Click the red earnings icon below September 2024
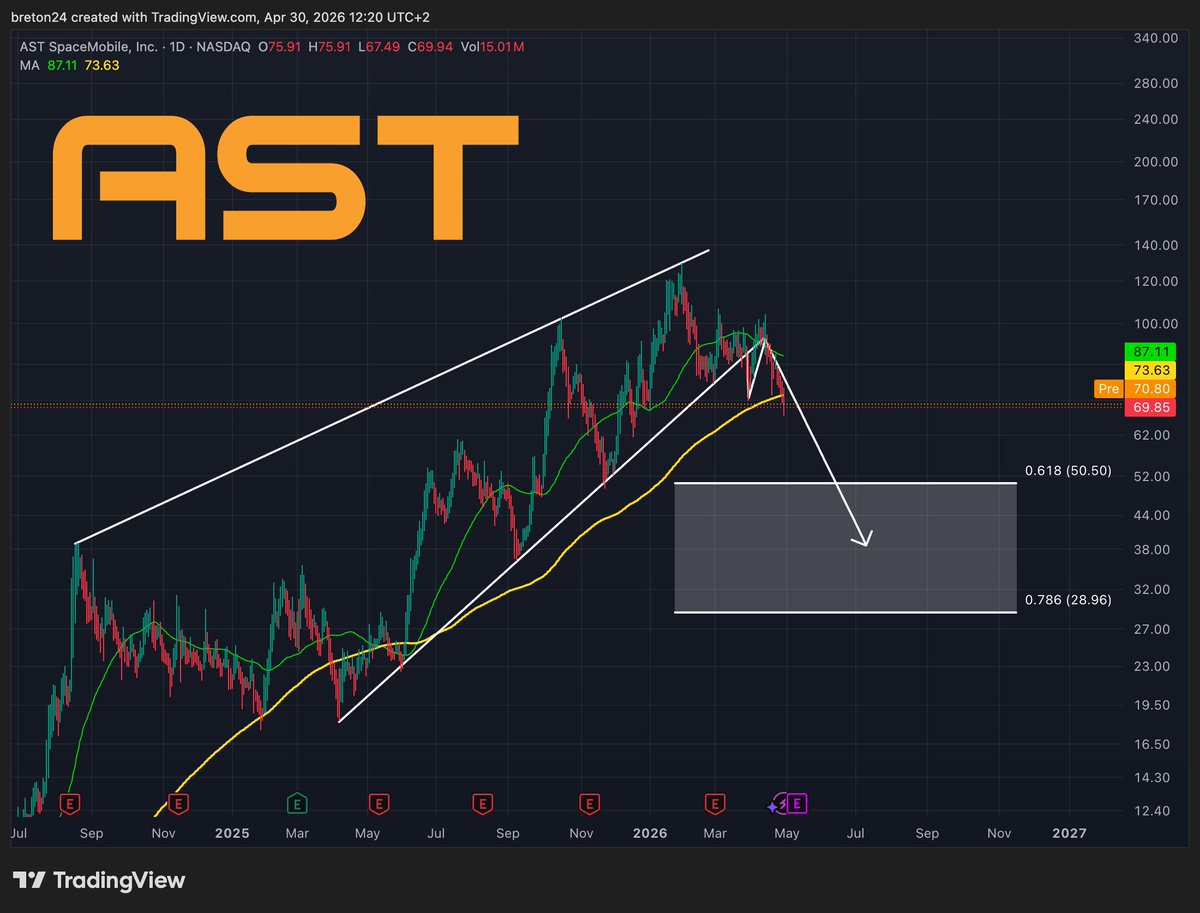Image resolution: width=1200 pixels, height=913 pixels. tap(71, 803)
